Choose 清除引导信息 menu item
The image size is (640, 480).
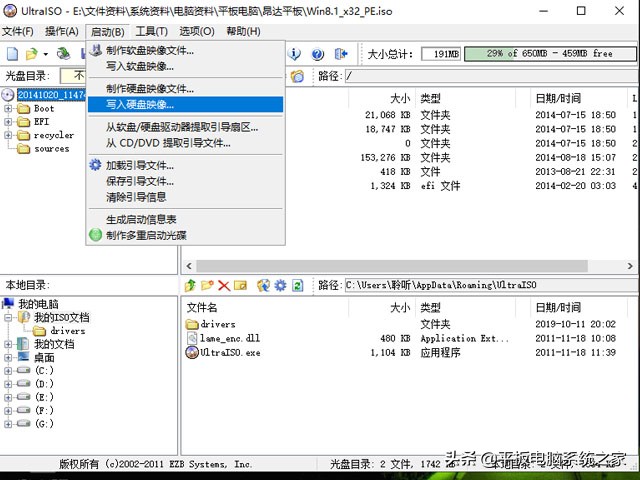tap(185, 197)
